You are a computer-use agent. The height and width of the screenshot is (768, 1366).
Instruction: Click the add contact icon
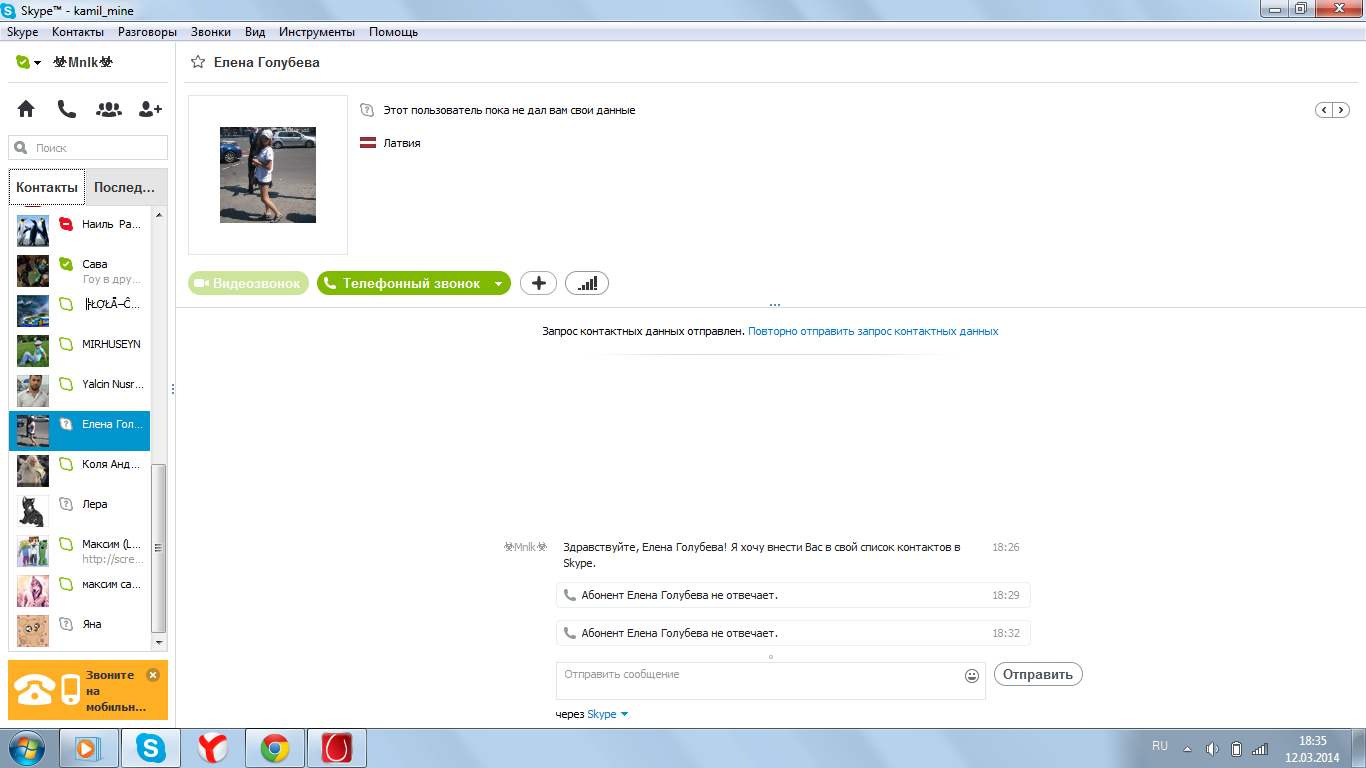[150, 109]
